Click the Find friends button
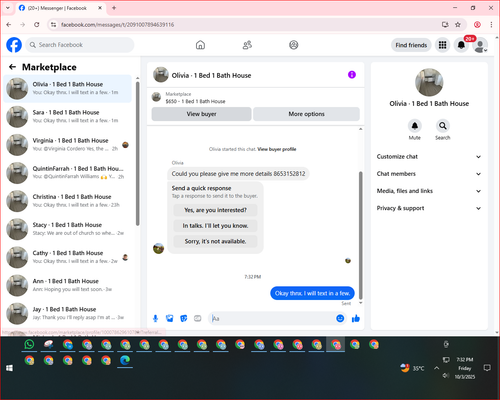The height and width of the screenshot is (400, 500). click(411, 45)
